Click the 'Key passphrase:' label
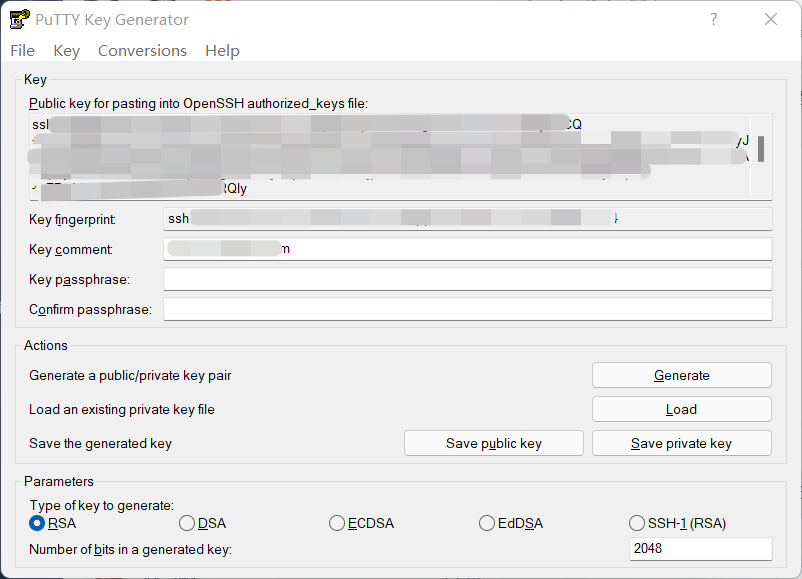Image resolution: width=802 pixels, height=579 pixels. click(79, 280)
